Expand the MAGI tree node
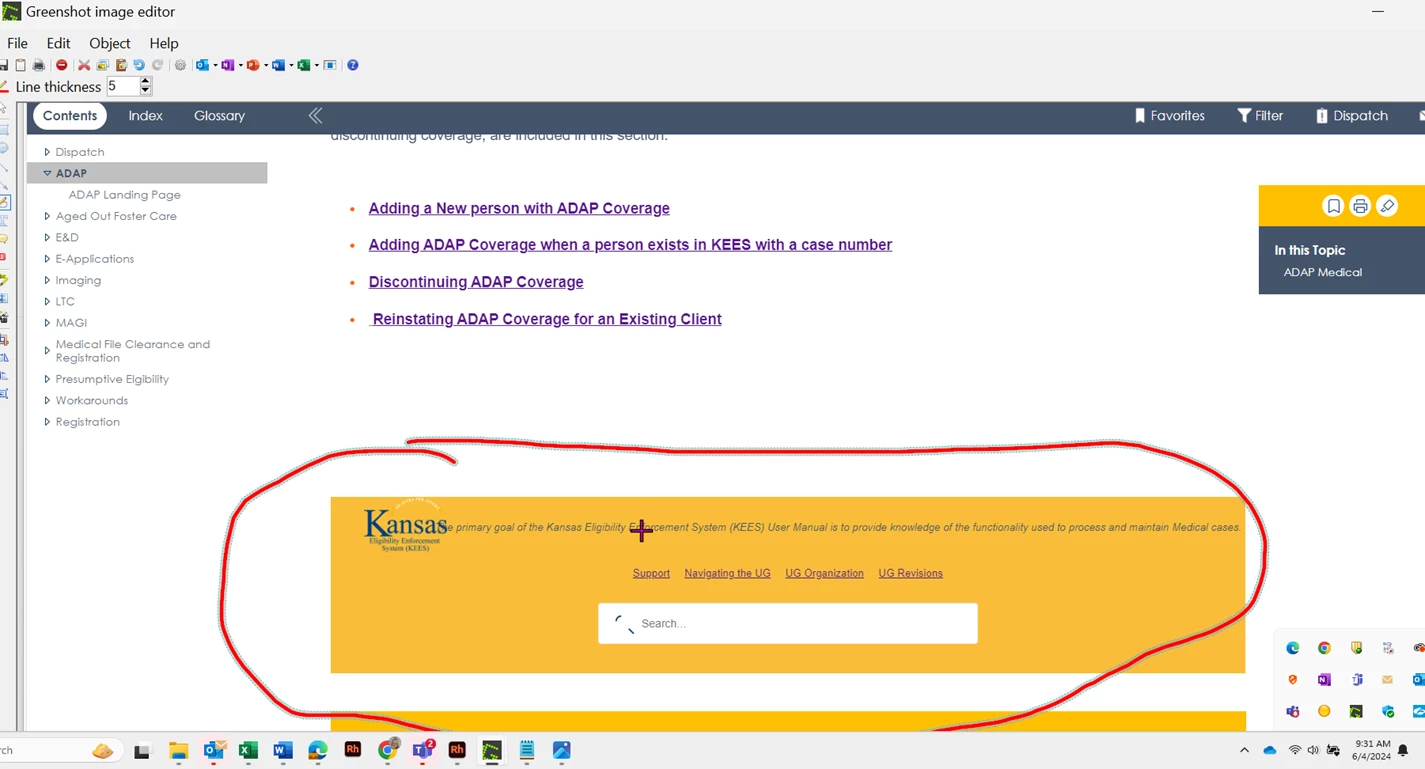The width and height of the screenshot is (1425, 769). (47, 323)
